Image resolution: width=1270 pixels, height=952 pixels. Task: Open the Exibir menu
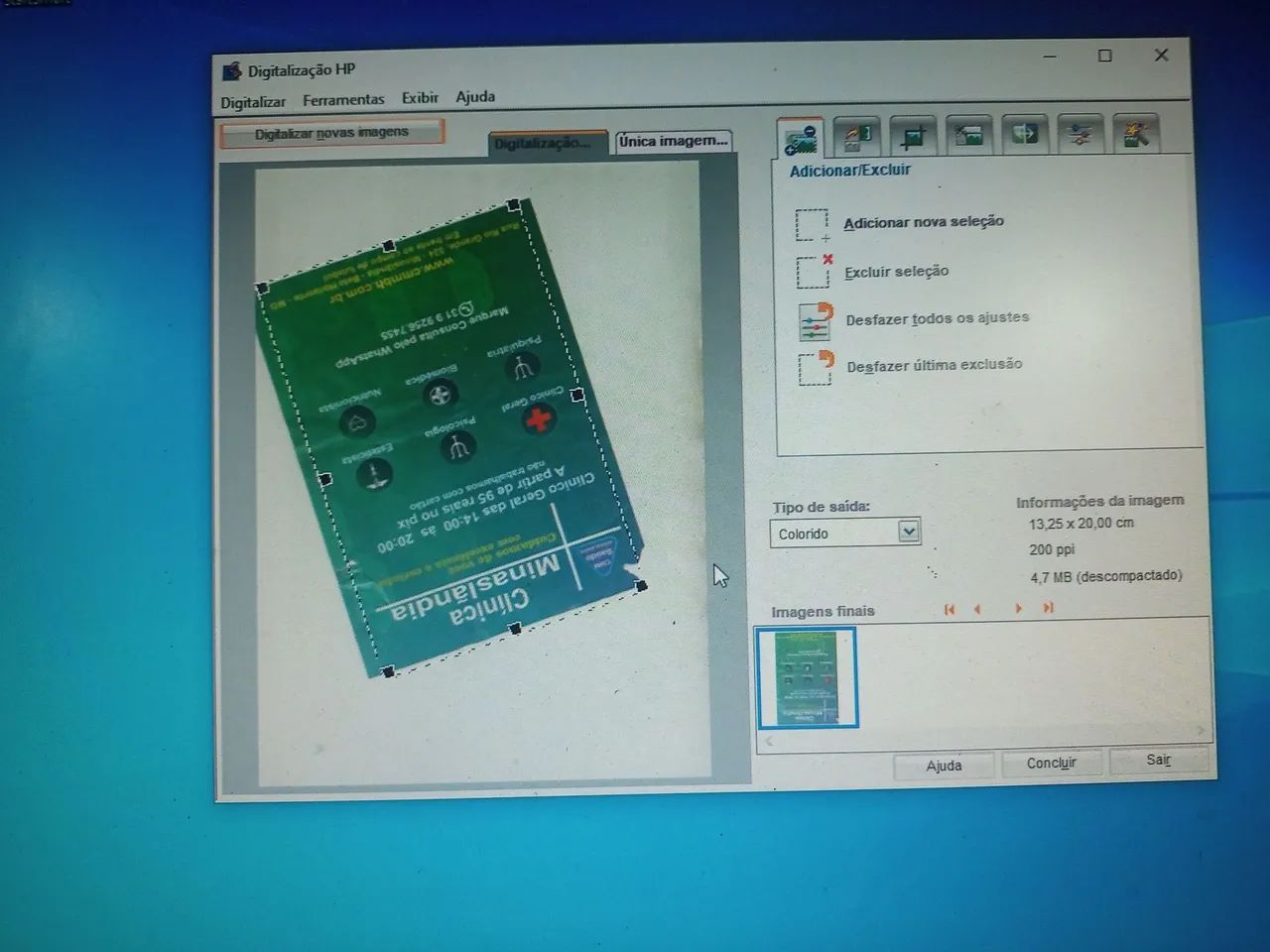coord(420,97)
